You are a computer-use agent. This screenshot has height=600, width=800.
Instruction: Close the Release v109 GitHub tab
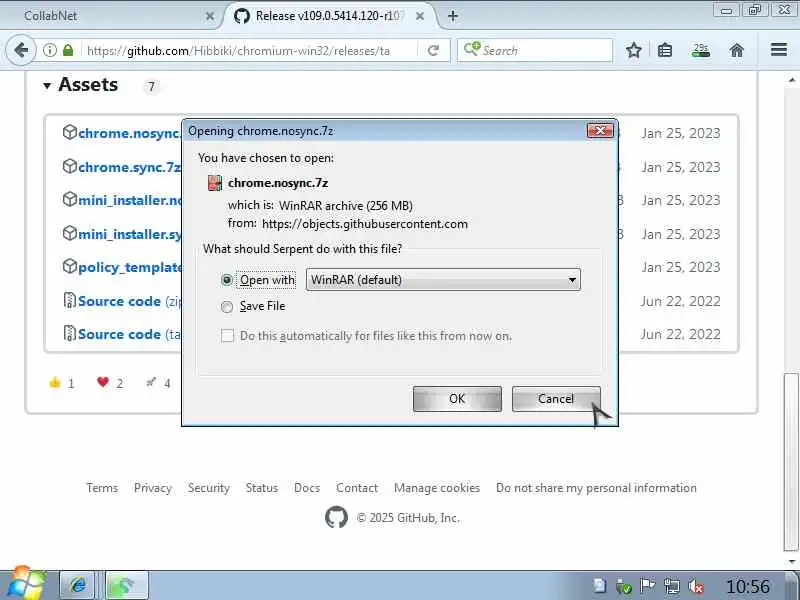coord(420,16)
